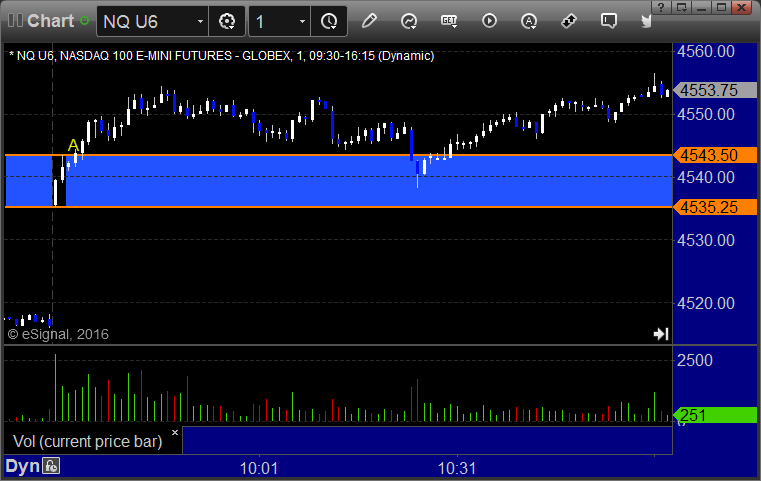
Task: Expand the NQ U6 symbol dropdown arrow
Action: (x=200, y=21)
